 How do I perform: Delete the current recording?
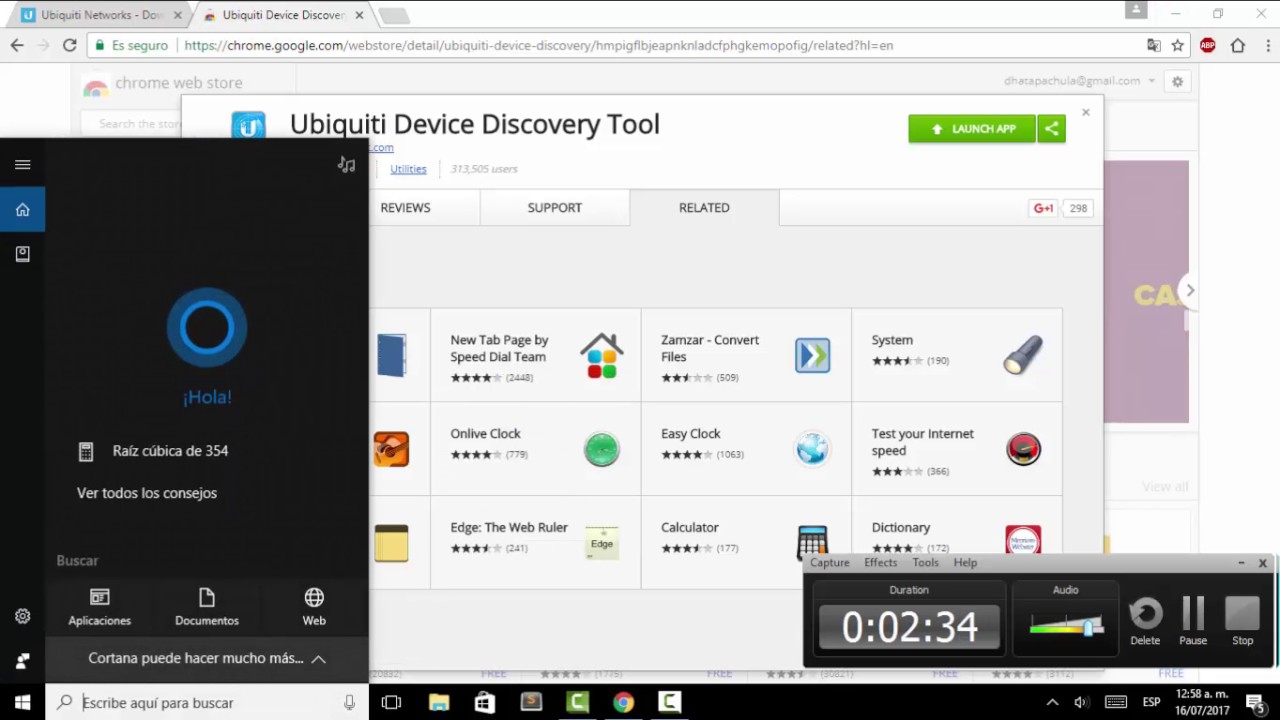click(x=1146, y=621)
